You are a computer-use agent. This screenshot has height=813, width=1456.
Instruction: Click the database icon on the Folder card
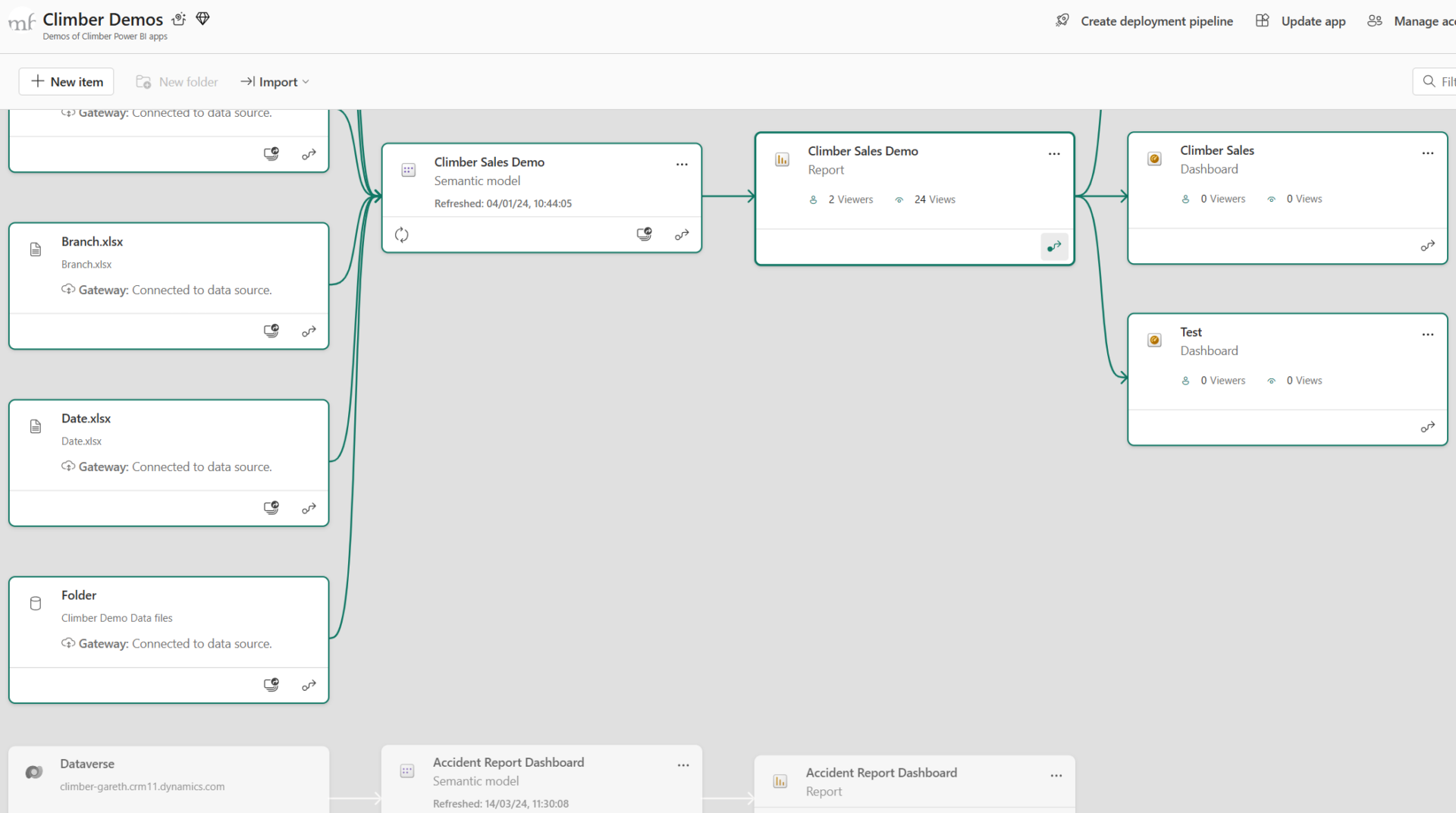coord(35,604)
